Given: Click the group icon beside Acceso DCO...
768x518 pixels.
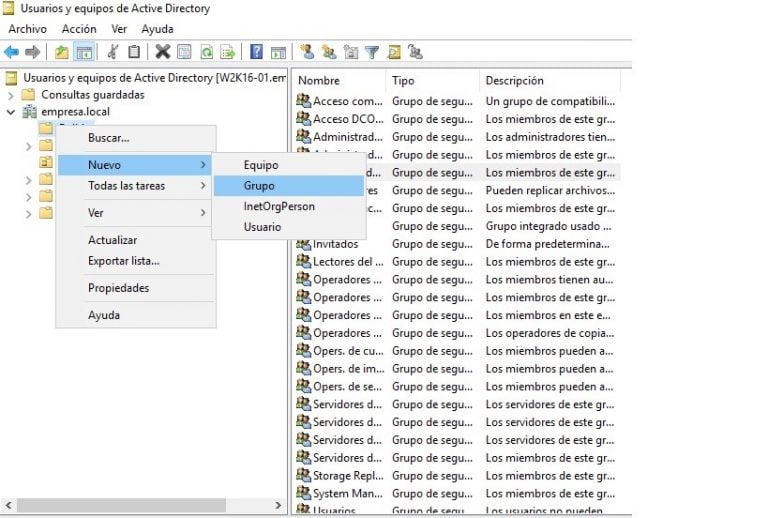Looking at the screenshot, I should pos(303,118).
